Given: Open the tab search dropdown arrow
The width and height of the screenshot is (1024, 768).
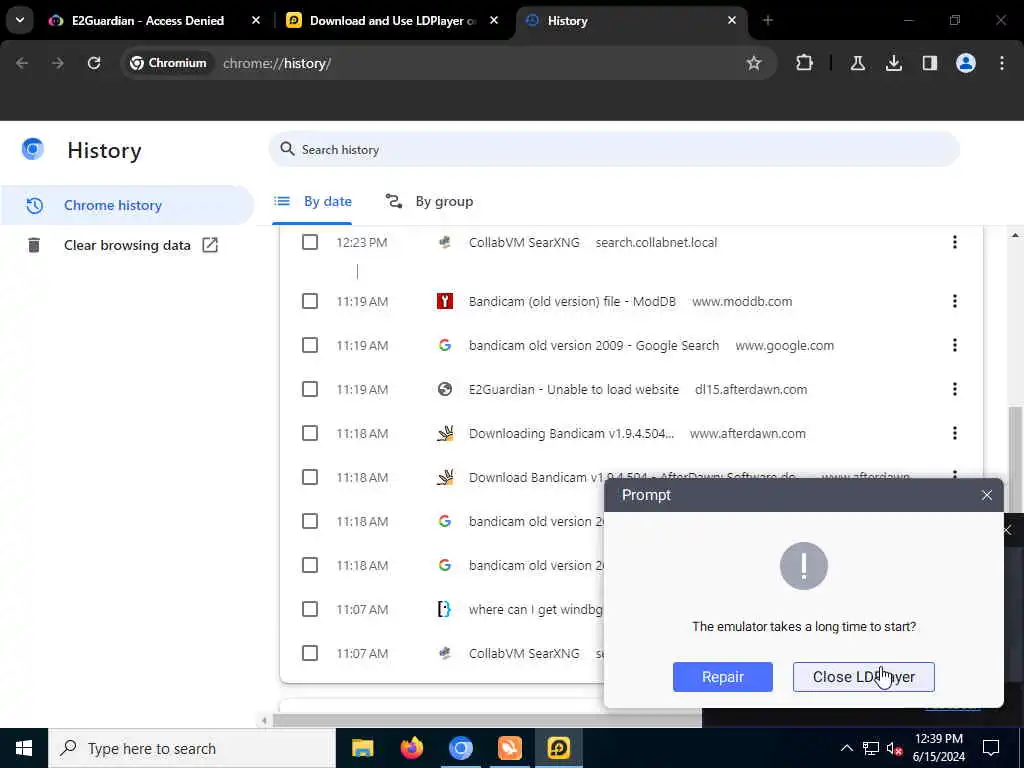Looking at the screenshot, I should 20,20.
